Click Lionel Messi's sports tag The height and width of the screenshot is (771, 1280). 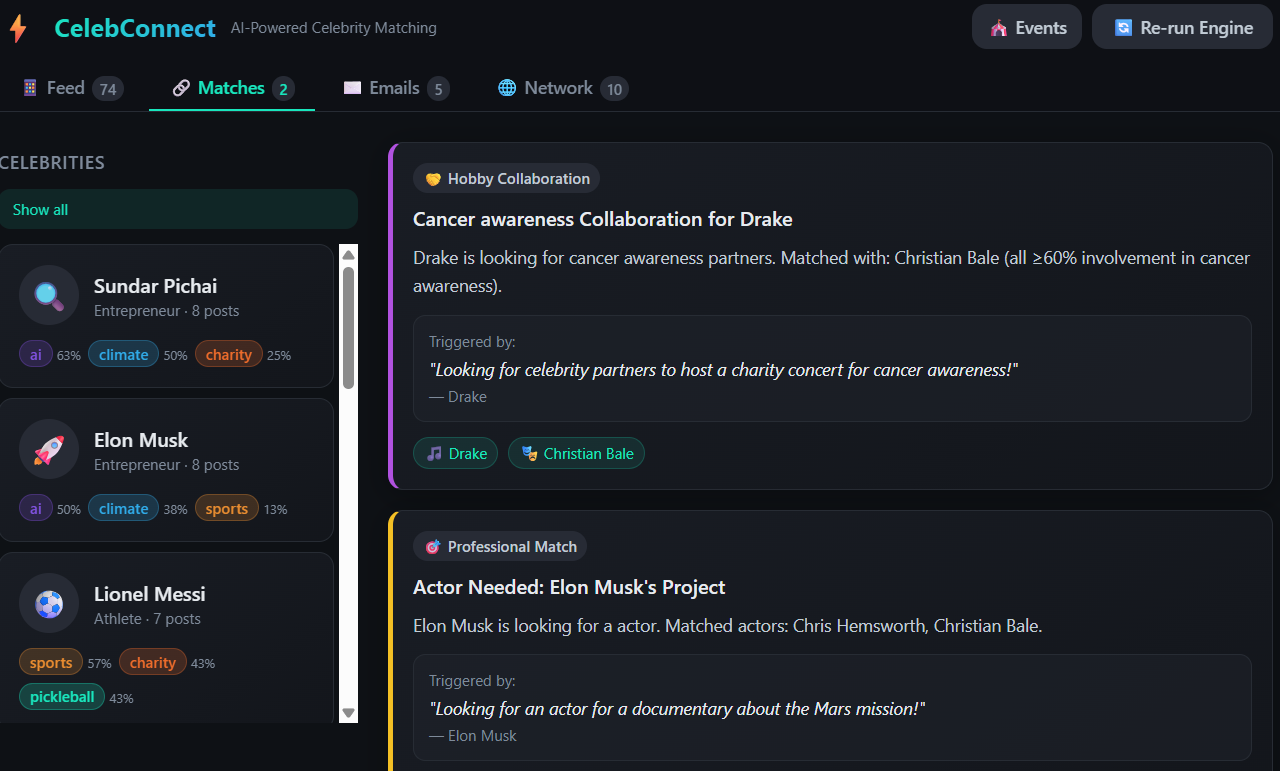[x=51, y=663]
